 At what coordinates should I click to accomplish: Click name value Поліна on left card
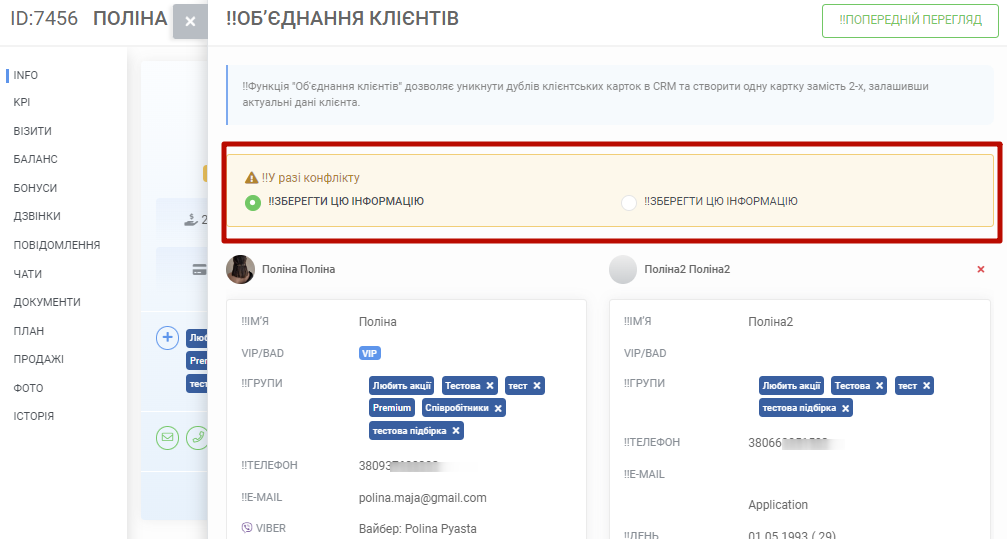click(378, 322)
